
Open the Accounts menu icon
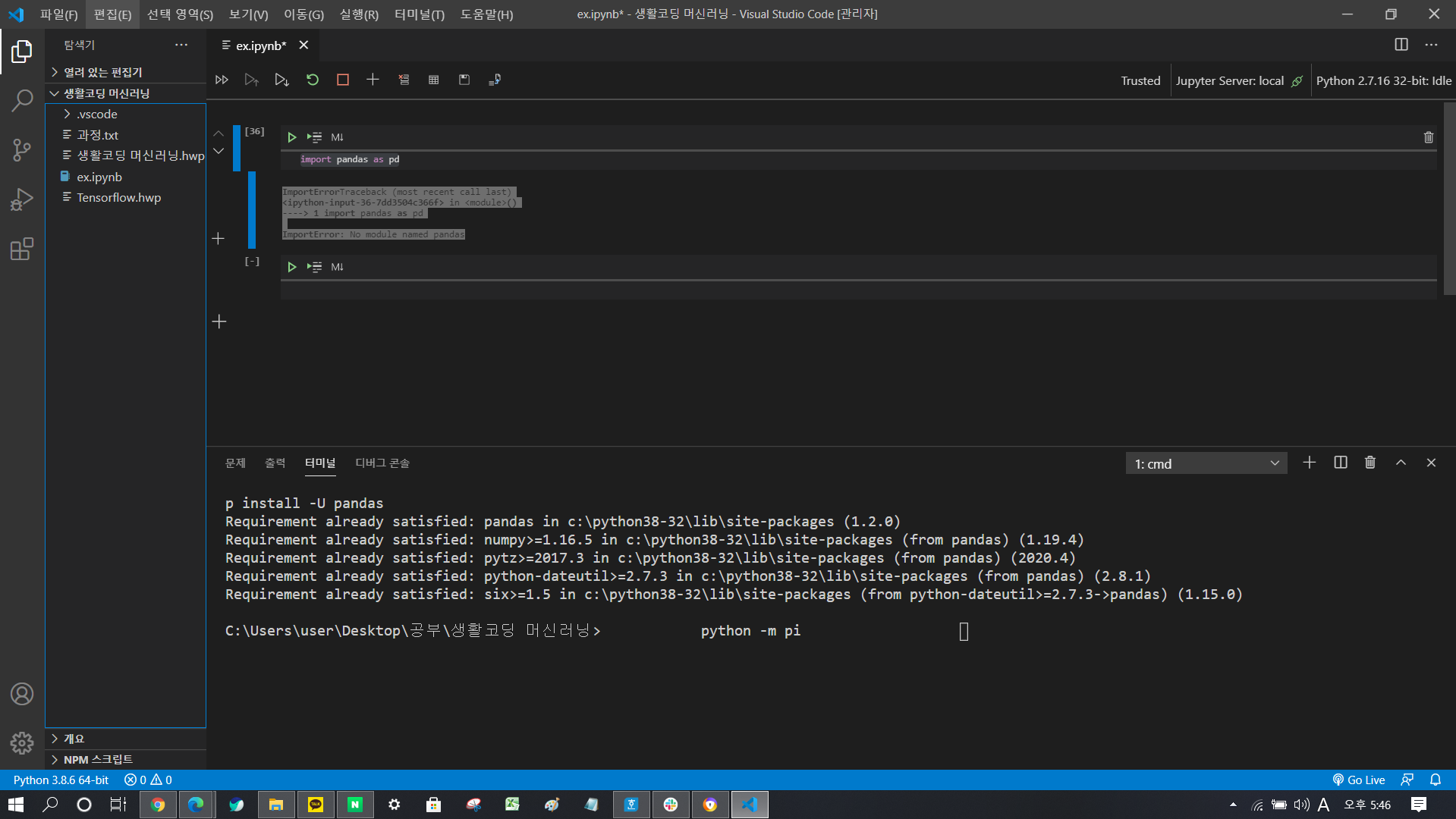coord(22,694)
